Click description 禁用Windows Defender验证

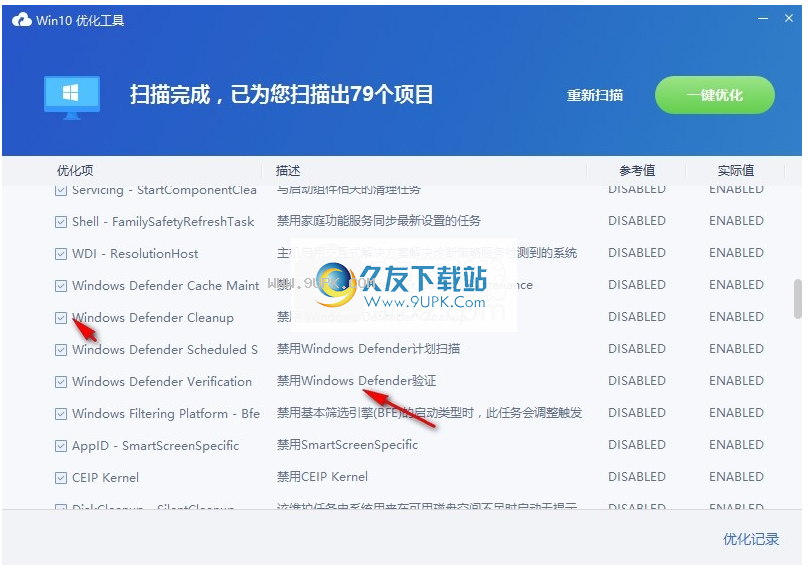[x=357, y=380]
